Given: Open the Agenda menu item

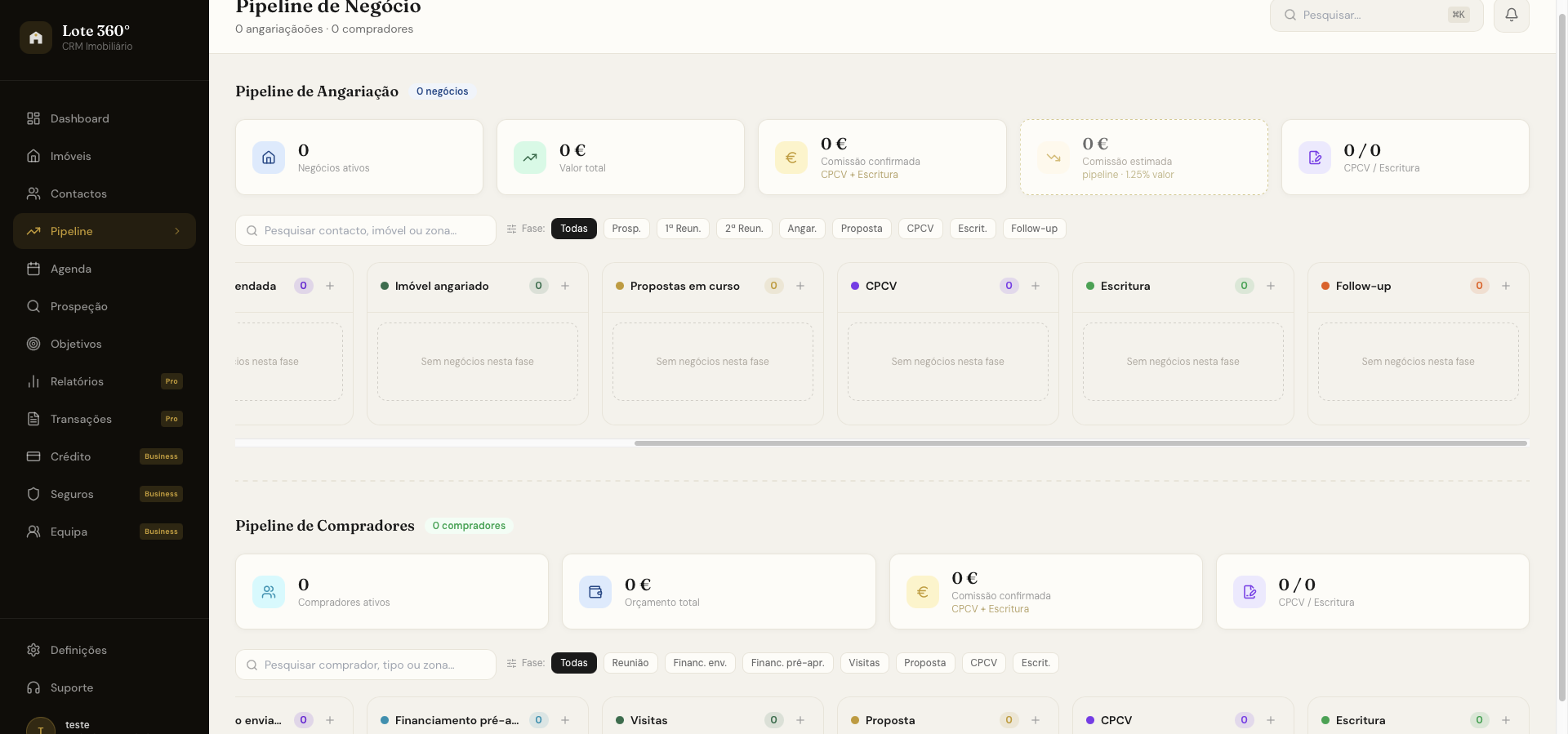Looking at the screenshot, I should click(x=105, y=269).
